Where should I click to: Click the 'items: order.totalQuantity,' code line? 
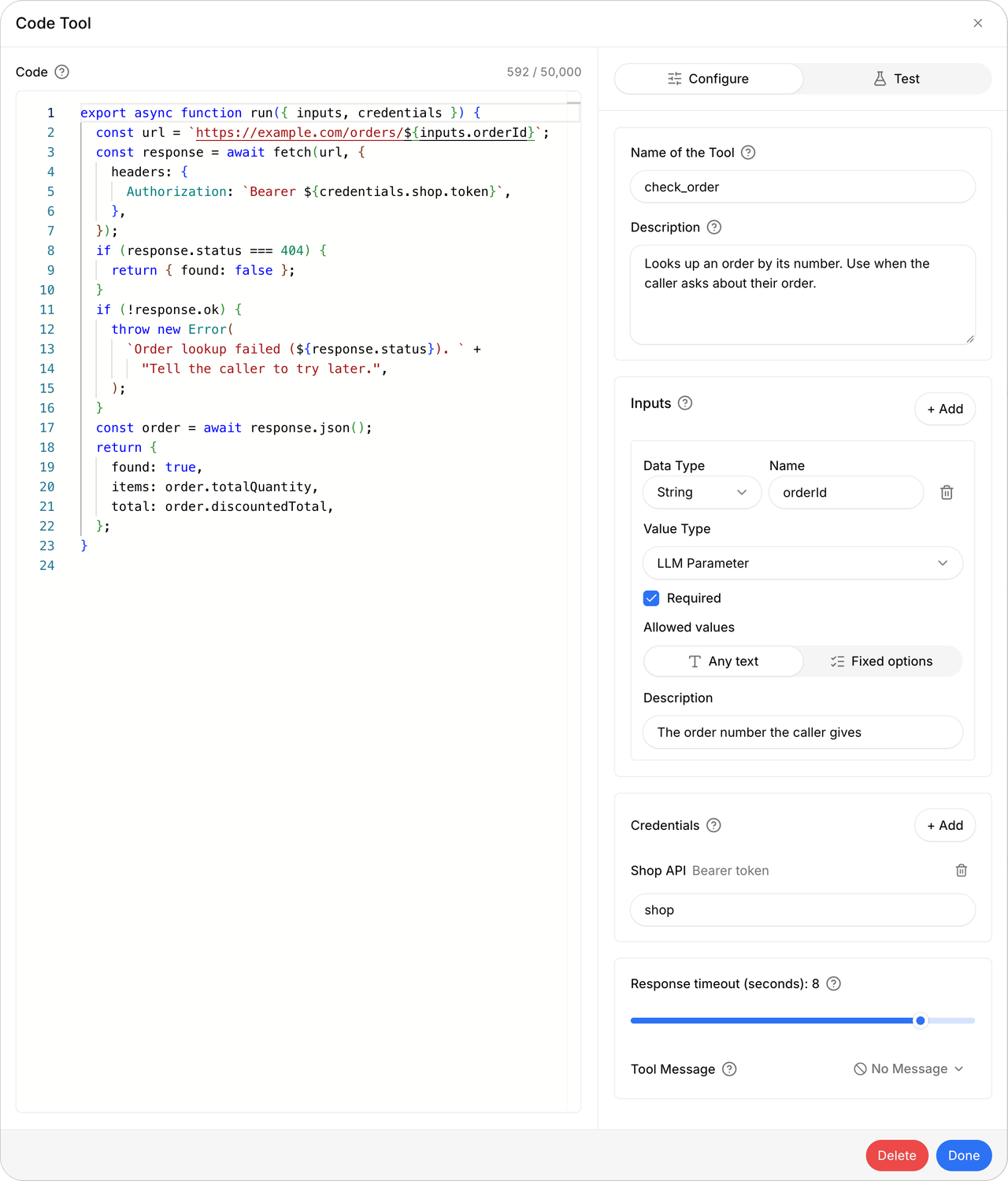(215, 487)
